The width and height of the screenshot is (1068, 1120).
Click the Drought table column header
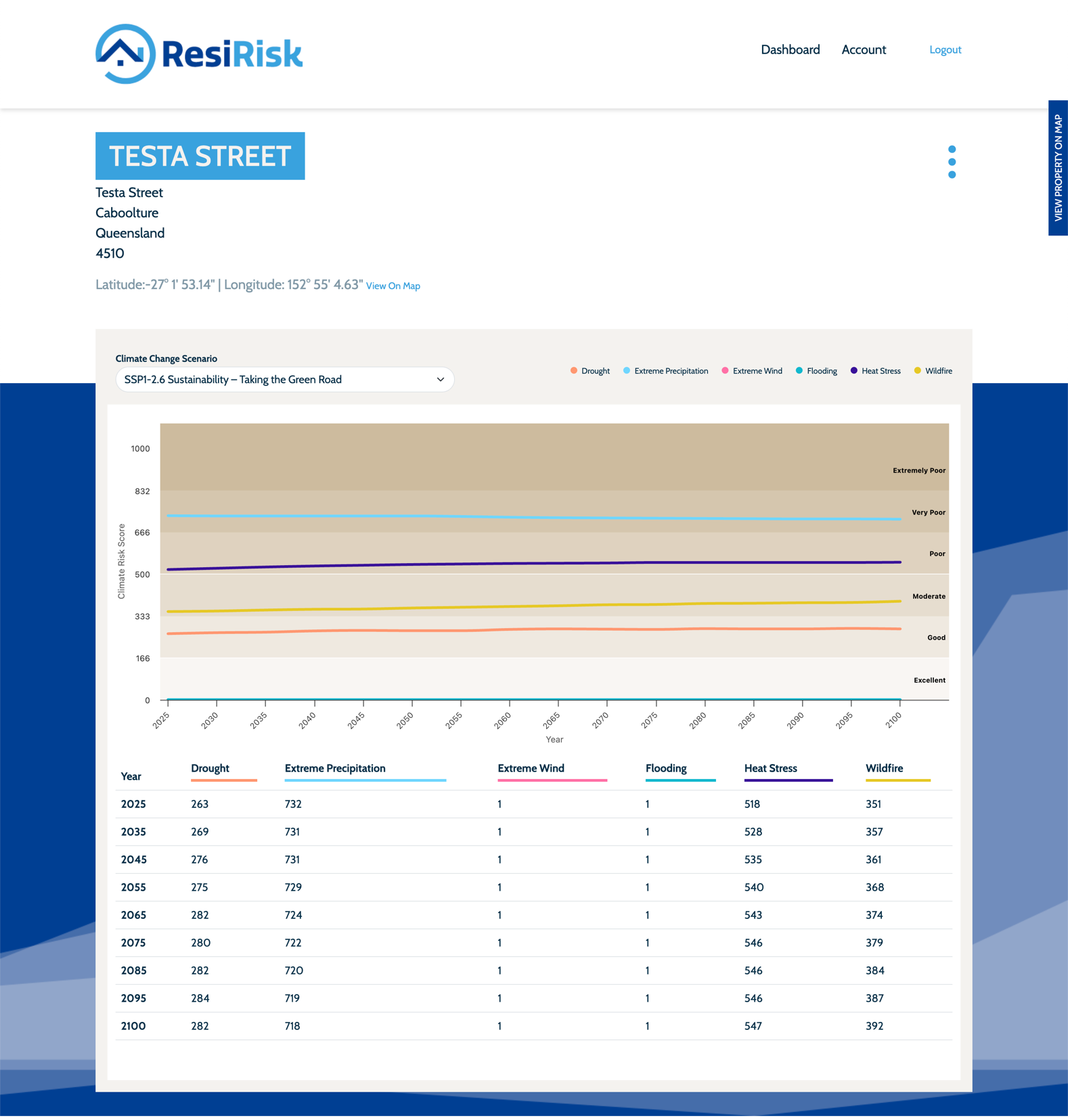(x=210, y=768)
